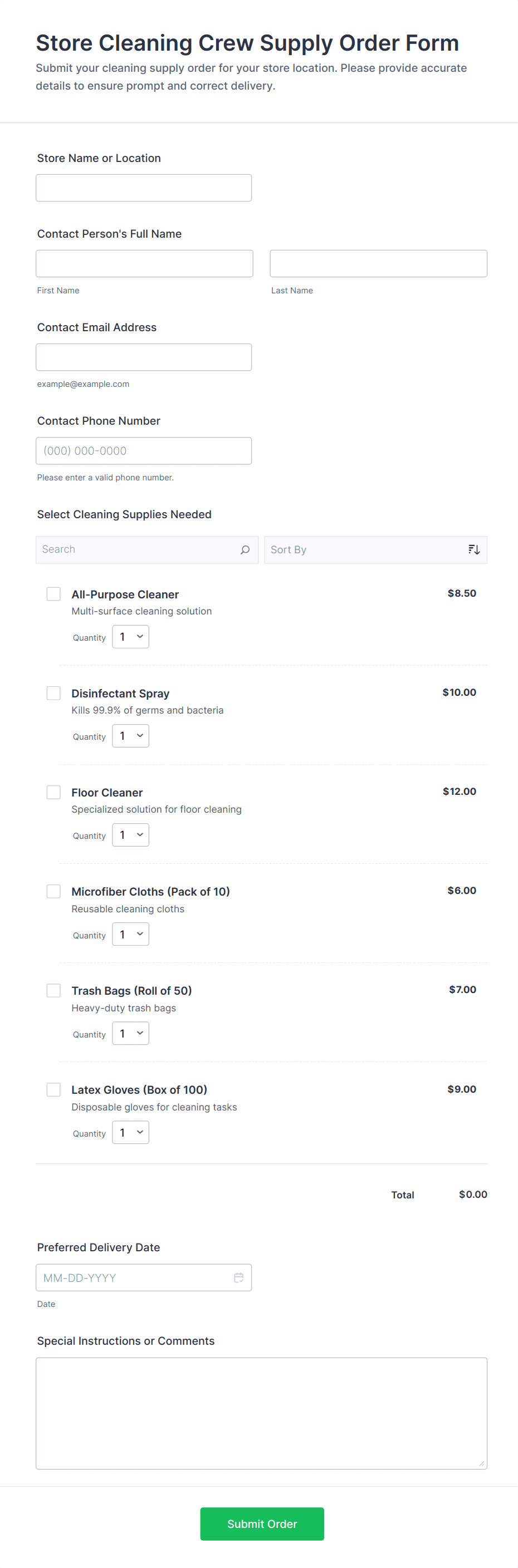The width and height of the screenshot is (518, 1568).
Task: Open Latex Gloves quantity dropdown
Action: point(130,1132)
